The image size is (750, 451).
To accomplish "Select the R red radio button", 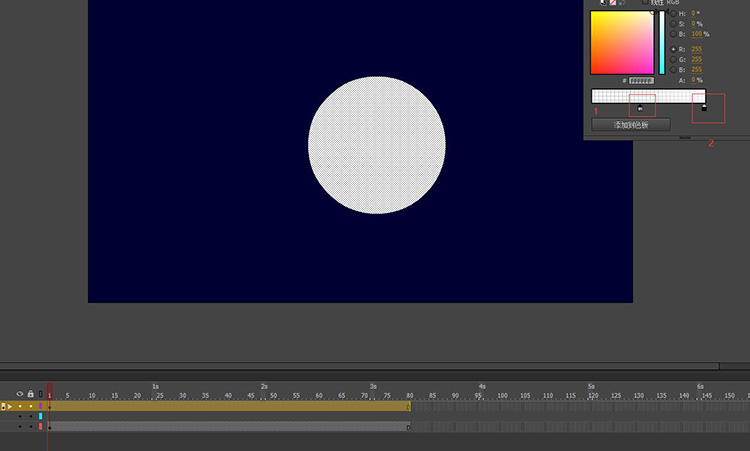I will (673, 49).
